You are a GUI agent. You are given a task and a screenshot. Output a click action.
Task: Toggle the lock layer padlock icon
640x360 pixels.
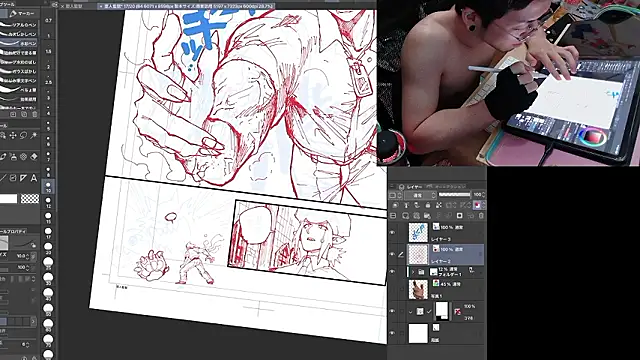tap(428, 205)
